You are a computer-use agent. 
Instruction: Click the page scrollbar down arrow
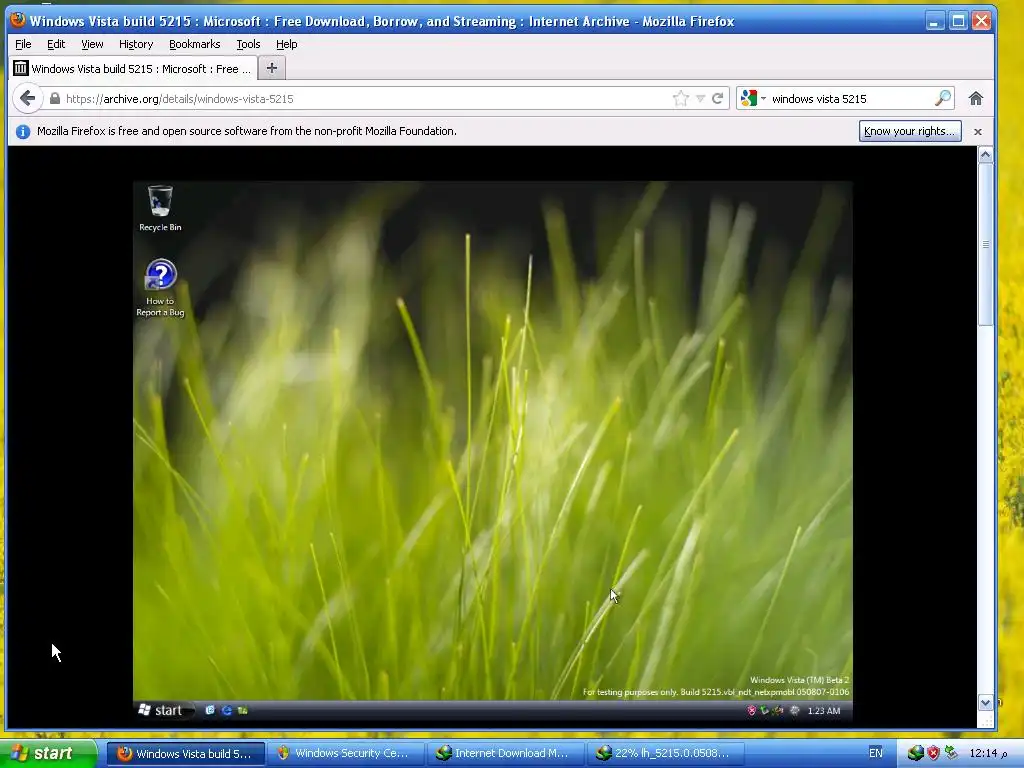coord(985,703)
